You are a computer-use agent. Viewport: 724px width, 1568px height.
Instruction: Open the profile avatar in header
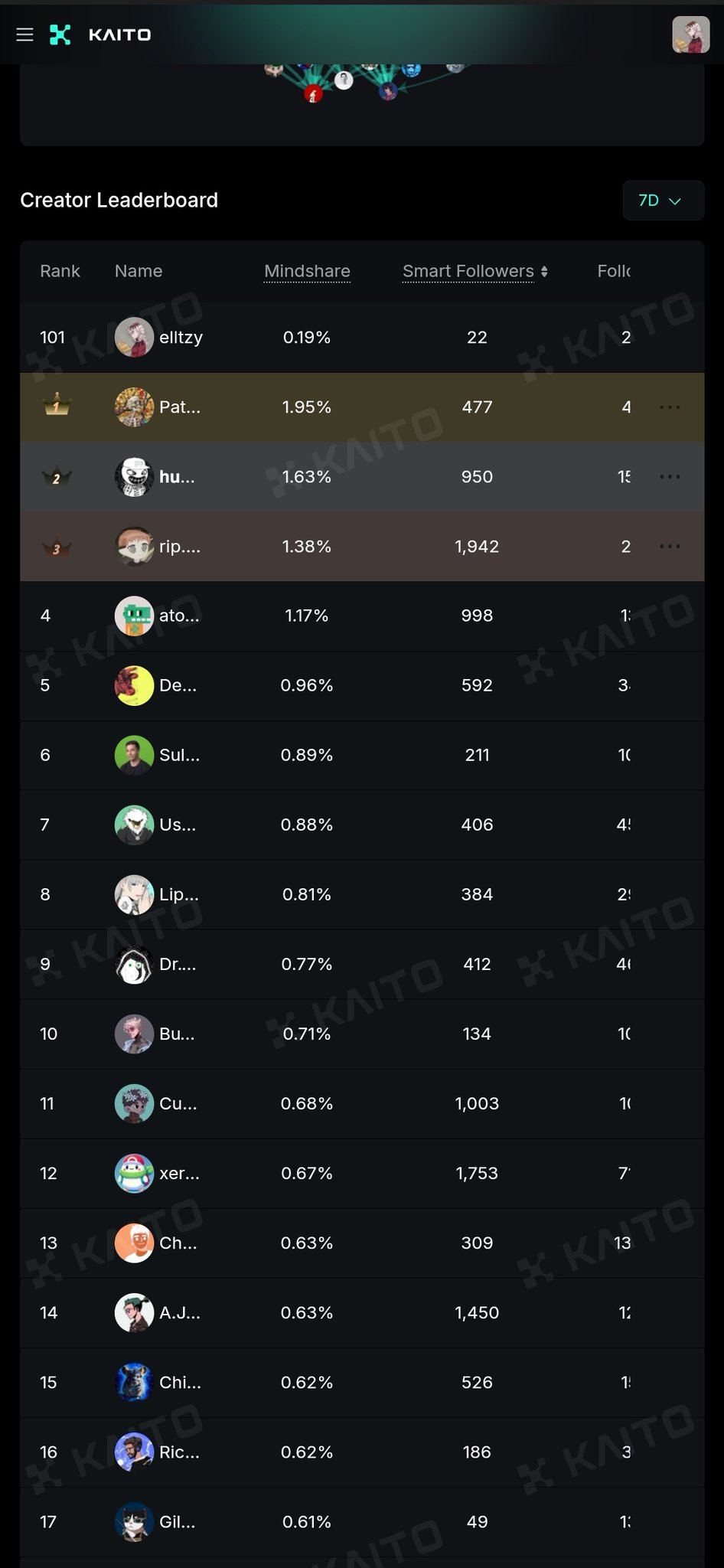[x=690, y=34]
